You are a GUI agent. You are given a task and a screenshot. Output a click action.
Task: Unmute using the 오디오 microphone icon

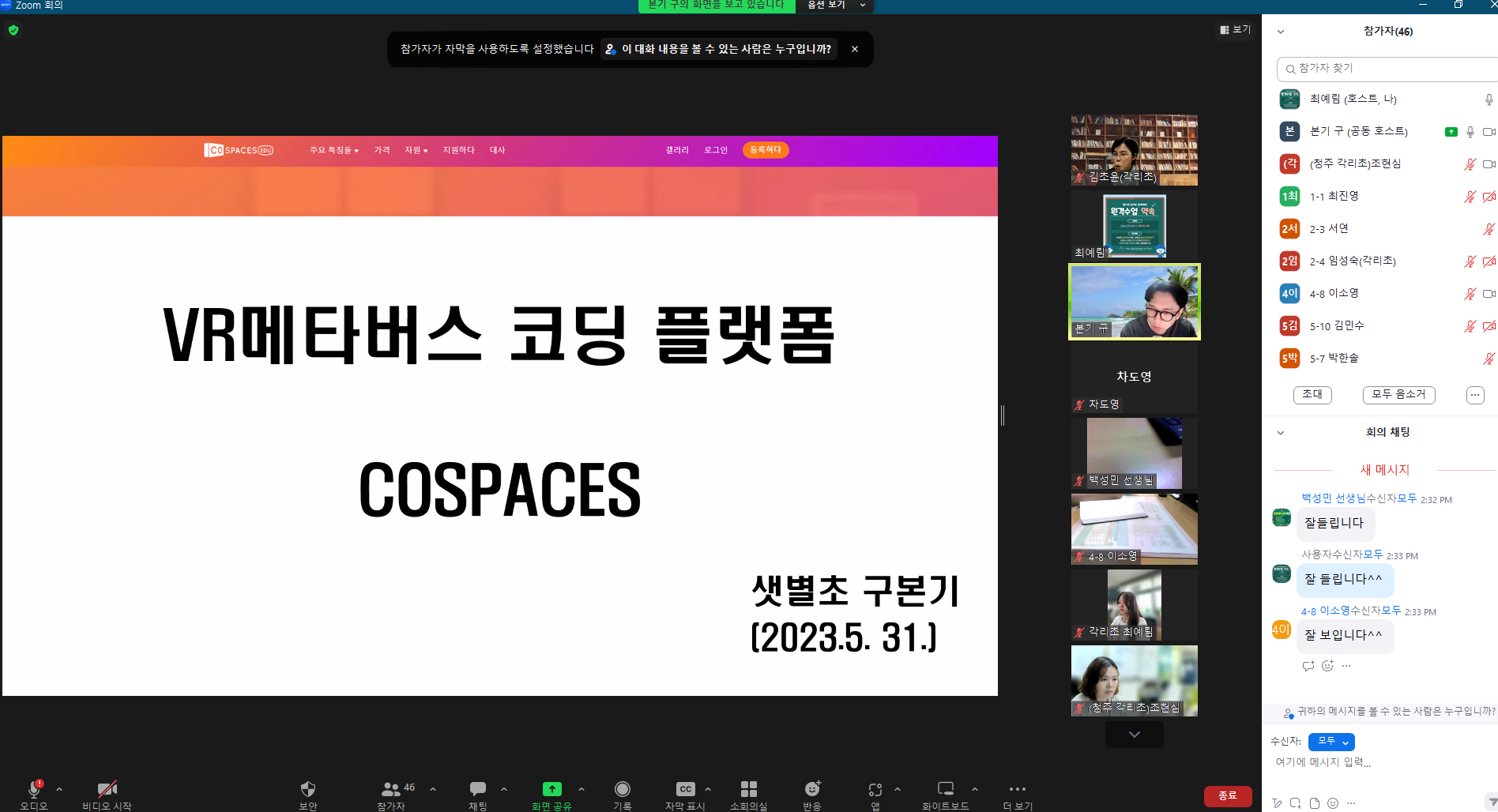(34, 788)
